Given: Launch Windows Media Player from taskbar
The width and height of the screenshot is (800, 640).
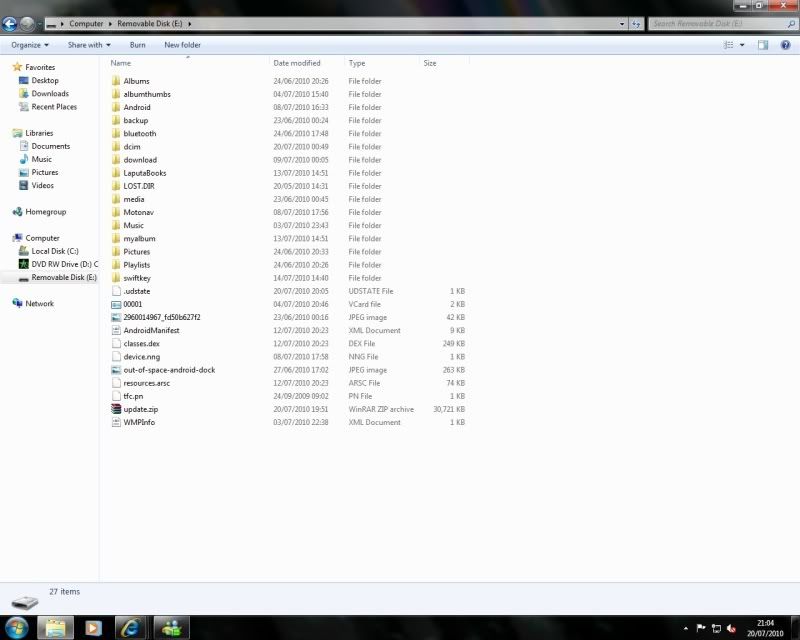Looking at the screenshot, I should tap(93, 627).
